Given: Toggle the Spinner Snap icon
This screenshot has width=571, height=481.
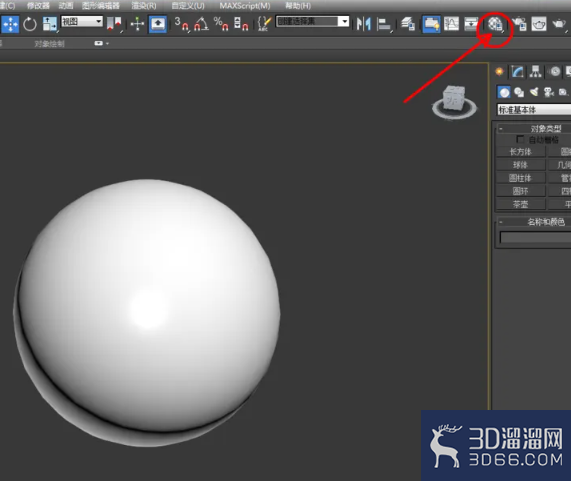Looking at the screenshot, I should point(241,24).
